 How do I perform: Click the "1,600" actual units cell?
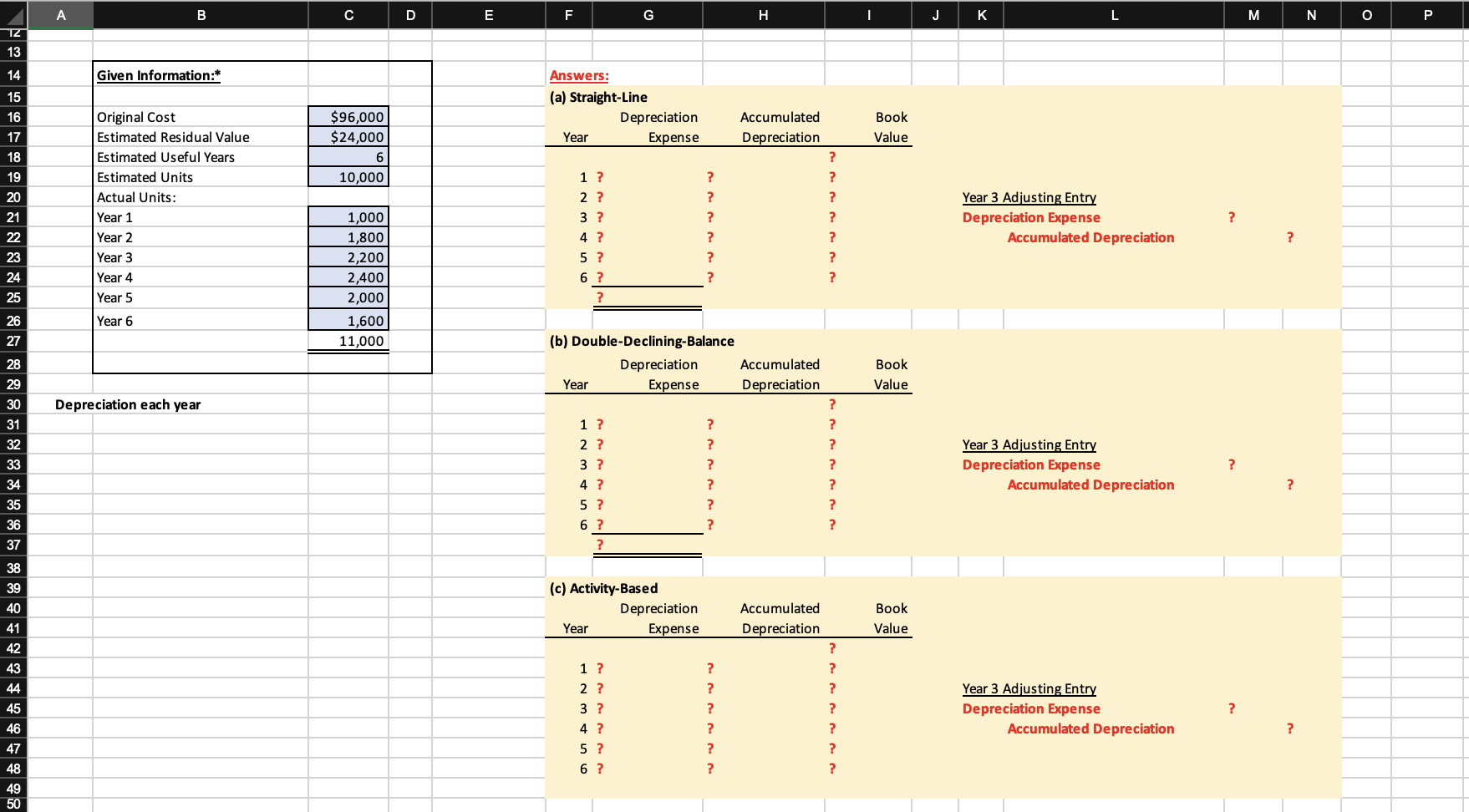348,320
